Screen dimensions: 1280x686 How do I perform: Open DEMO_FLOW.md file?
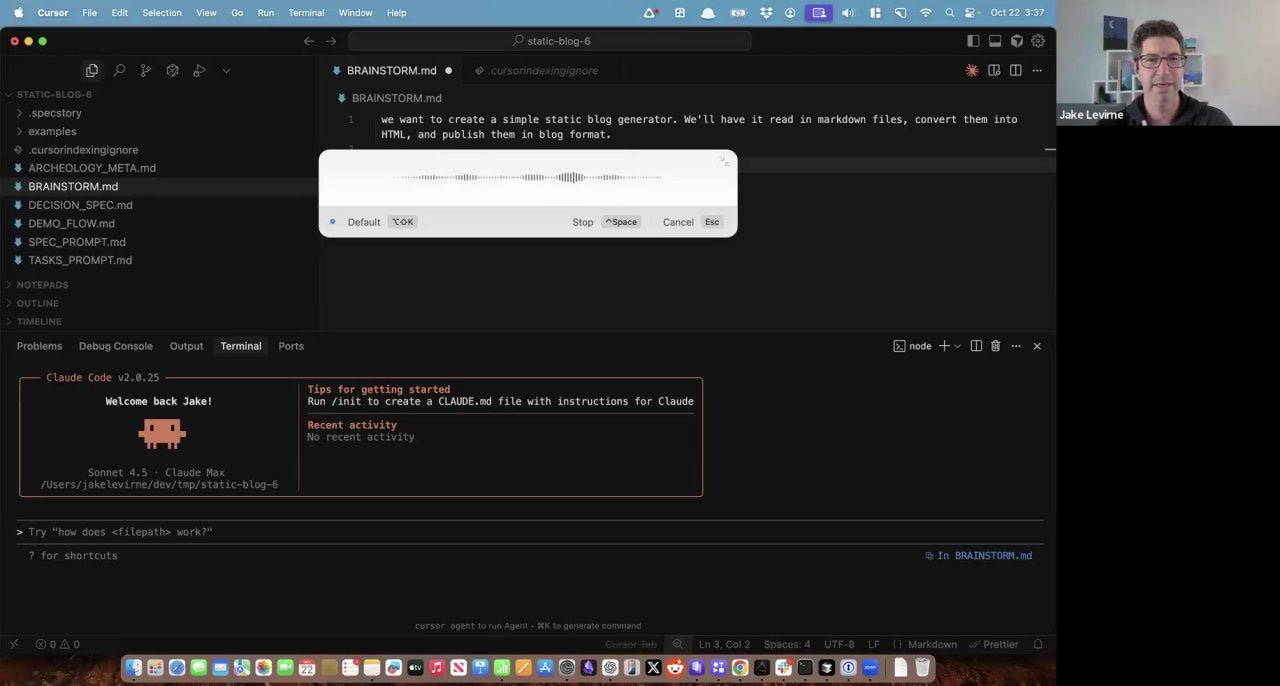[71, 223]
